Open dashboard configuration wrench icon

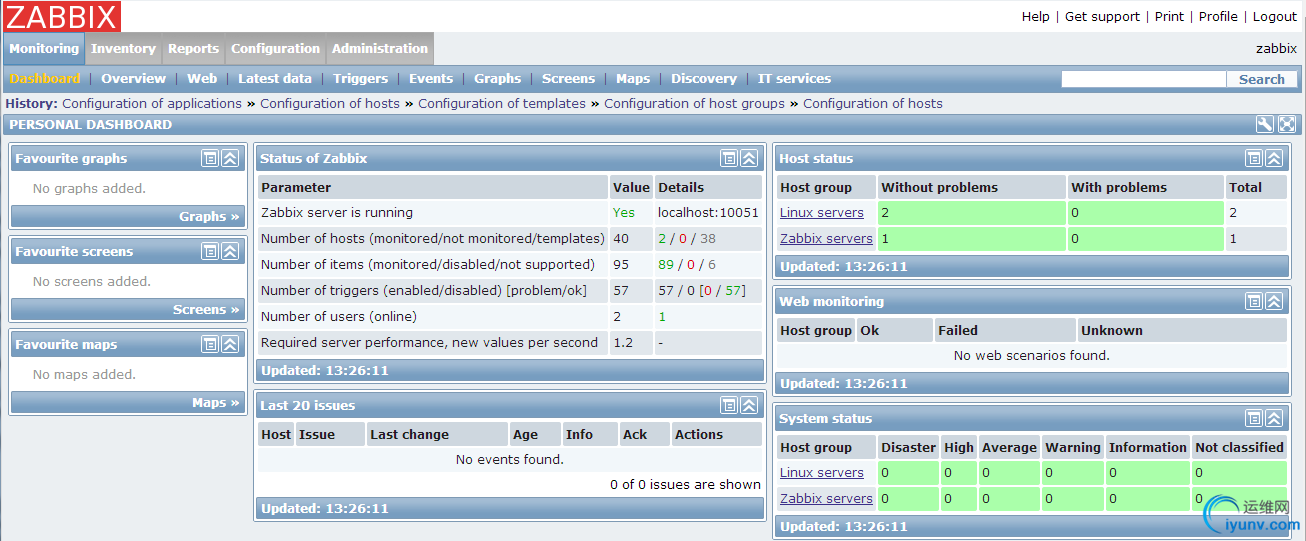pyautogui.click(x=1265, y=125)
